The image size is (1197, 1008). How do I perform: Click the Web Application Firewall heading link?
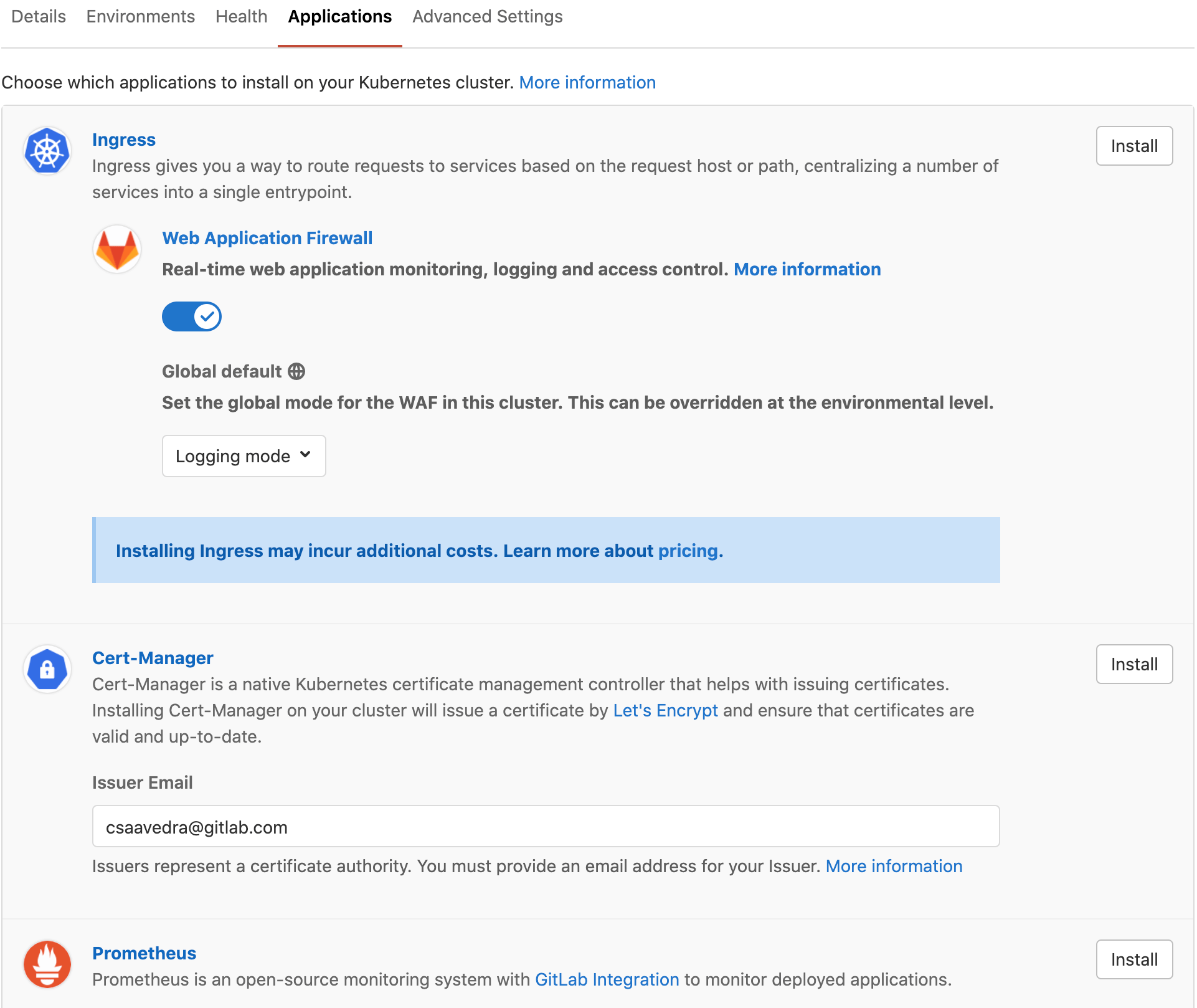point(267,238)
